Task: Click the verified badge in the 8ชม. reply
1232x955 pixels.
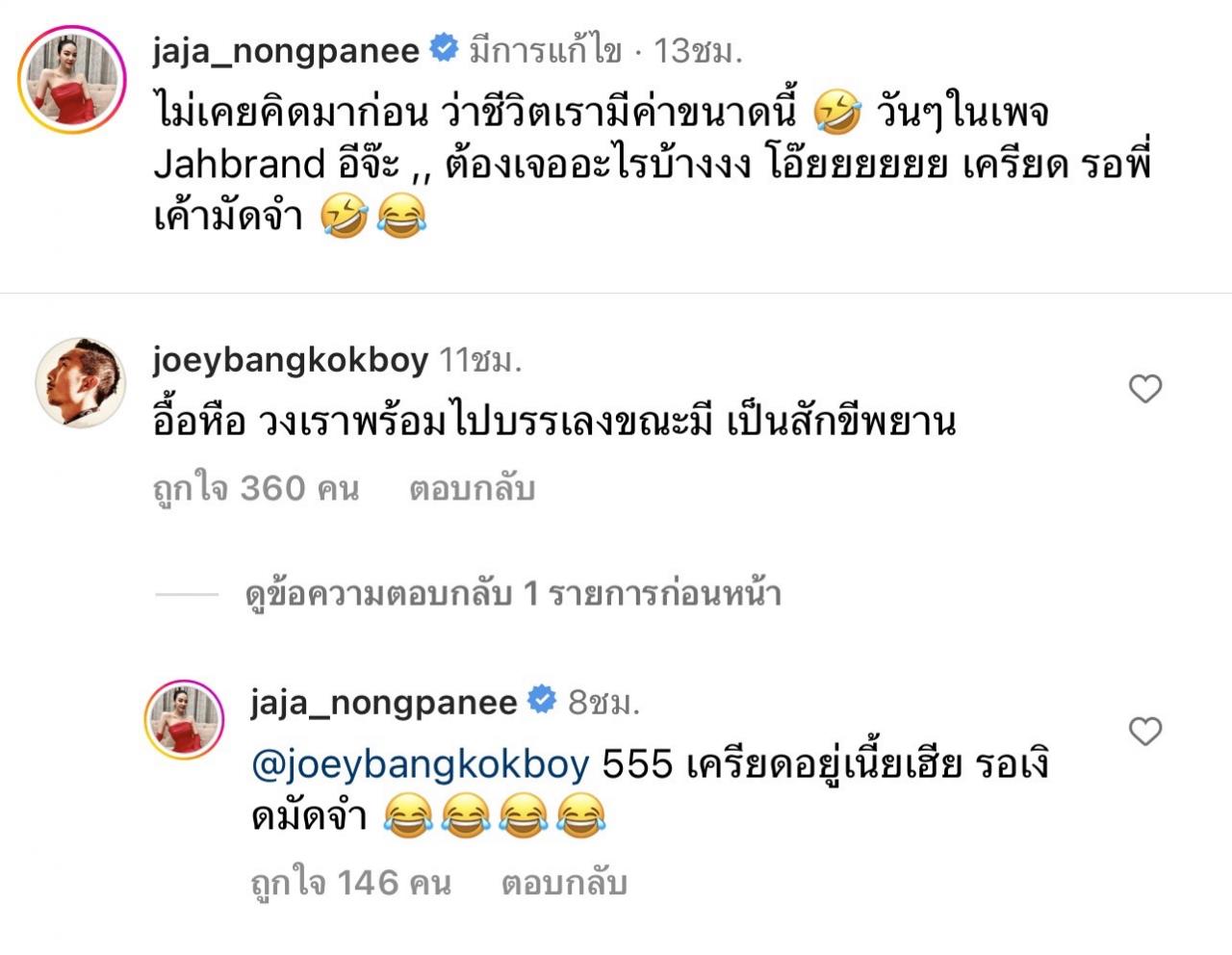Action: pyautogui.click(x=542, y=700)
